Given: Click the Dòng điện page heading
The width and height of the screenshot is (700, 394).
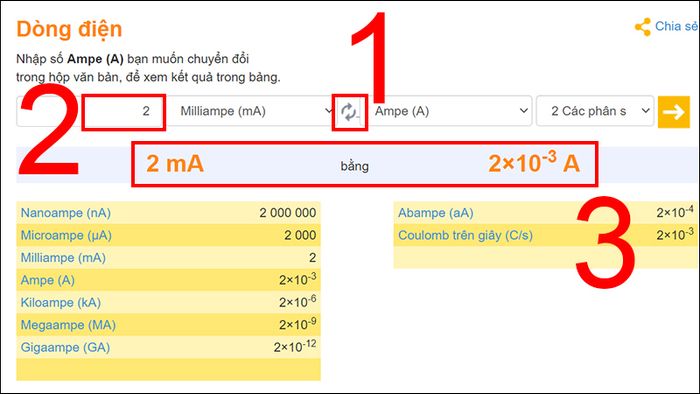Looking at the screenshot, I should click(69, 29).
